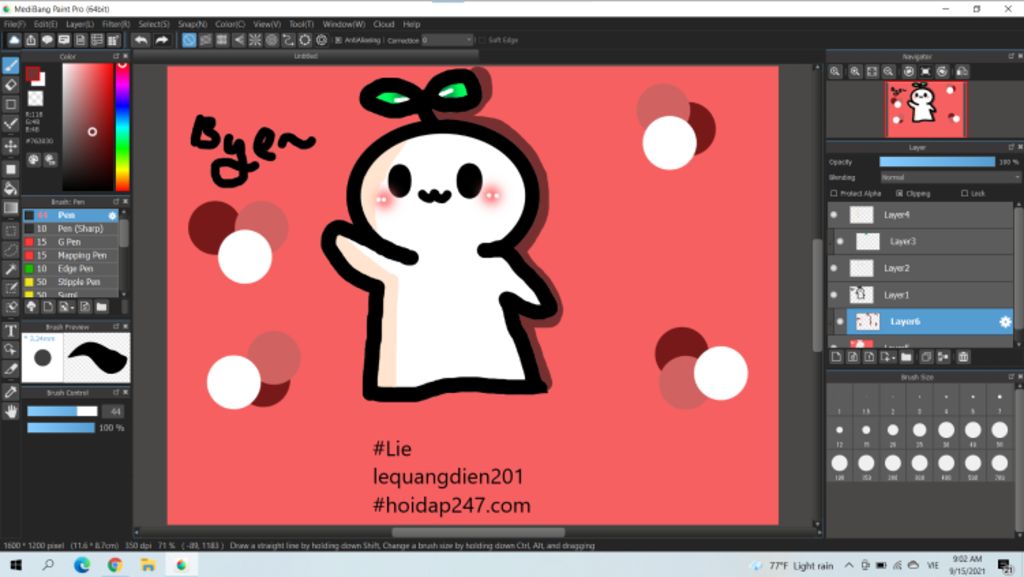Open Google Chrome from the taskbar
Screen dimensions: 1024x577
115,565
